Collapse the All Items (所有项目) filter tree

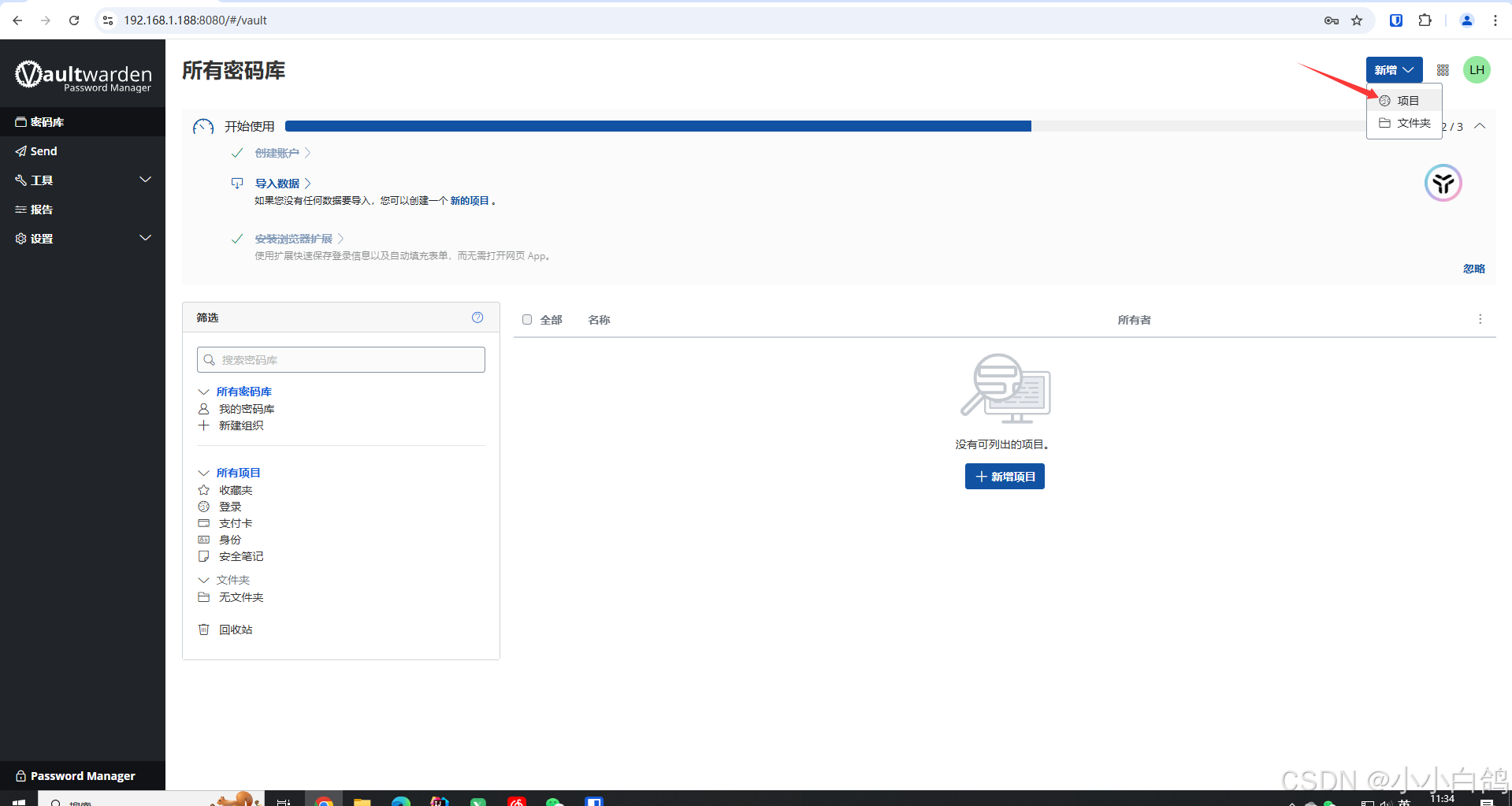[x=203, y=473]
